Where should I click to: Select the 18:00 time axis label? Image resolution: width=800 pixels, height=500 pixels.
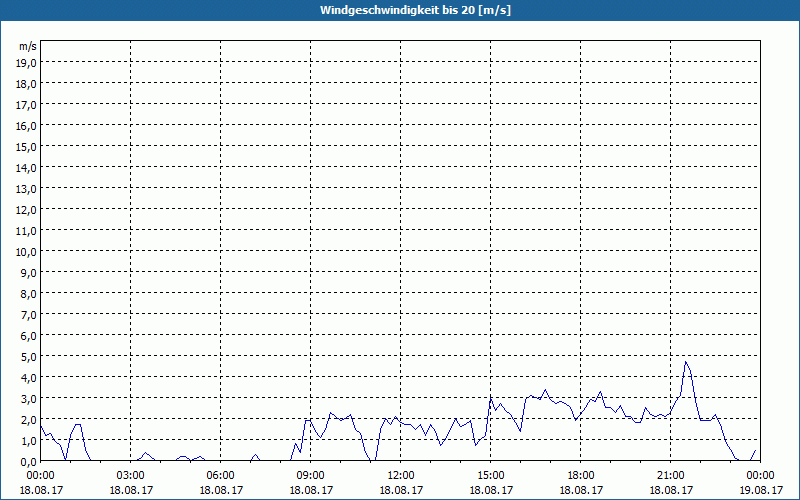(x=580, y=475)
